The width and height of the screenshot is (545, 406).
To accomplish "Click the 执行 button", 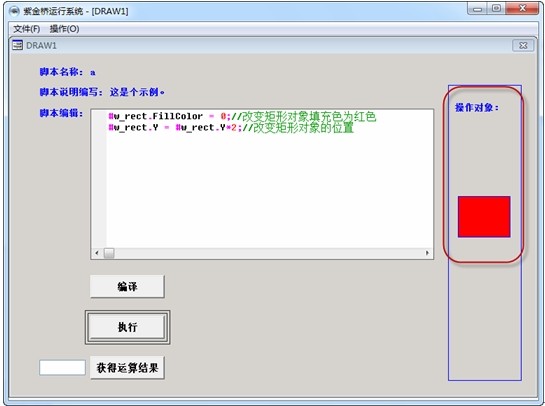I will [x=127, y=327].
